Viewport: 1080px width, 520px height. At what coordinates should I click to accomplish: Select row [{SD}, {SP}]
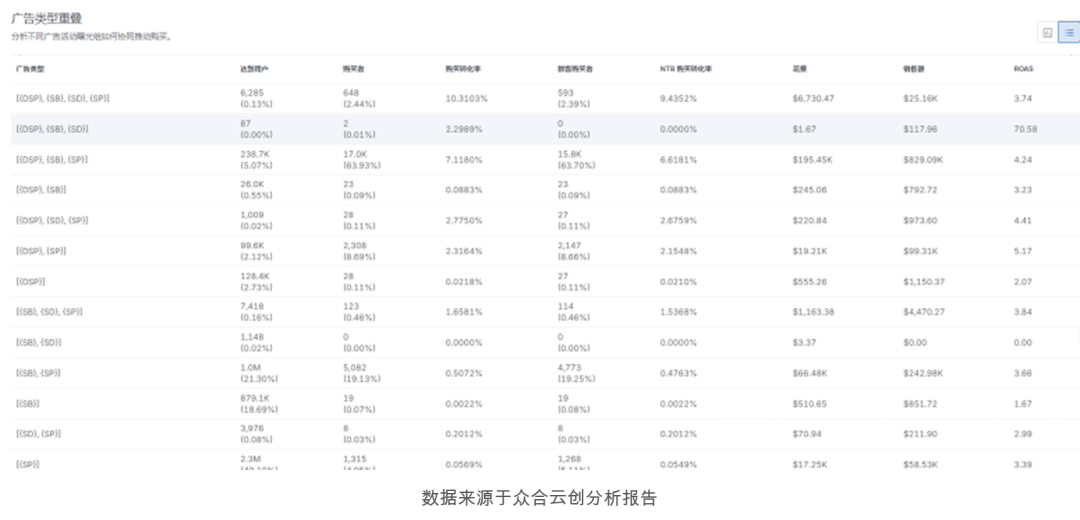tap(545, 434)
